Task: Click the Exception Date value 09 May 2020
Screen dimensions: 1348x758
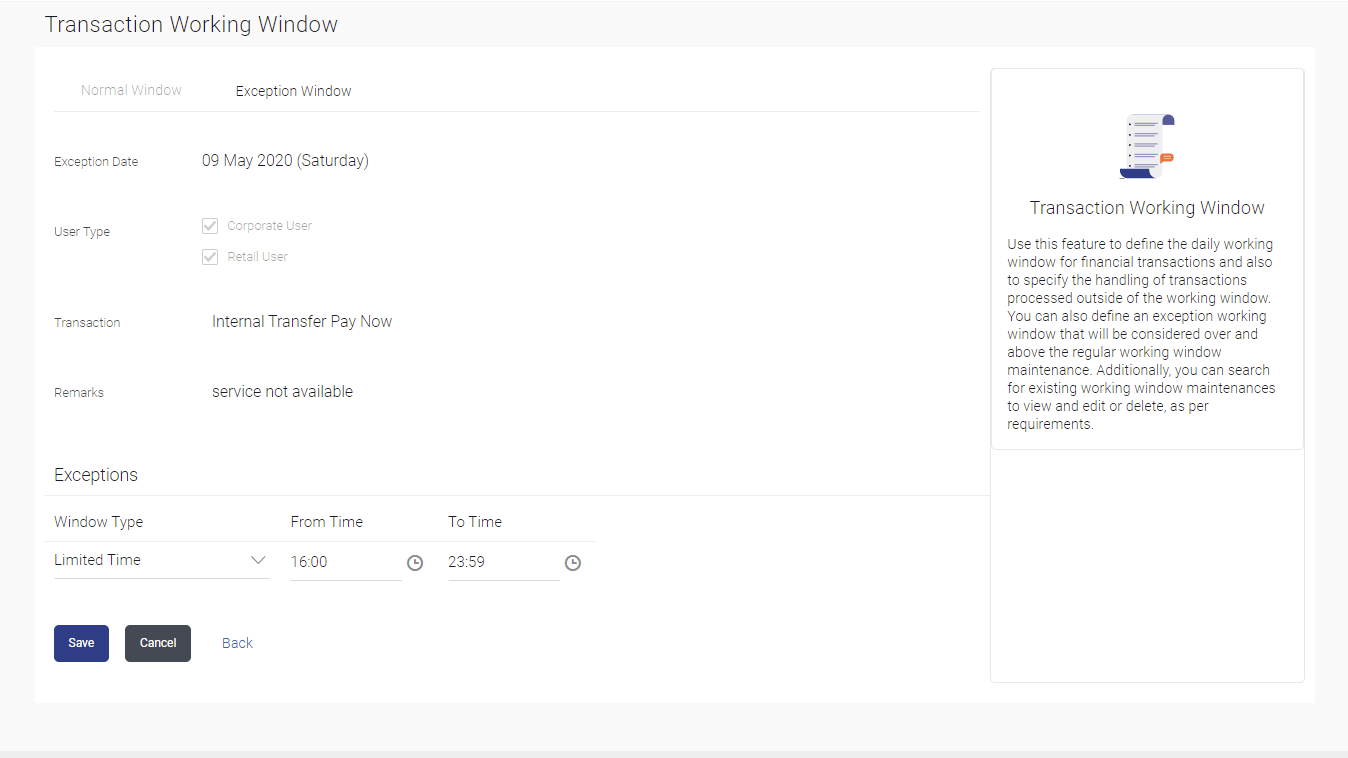Action: coord(285,160)
